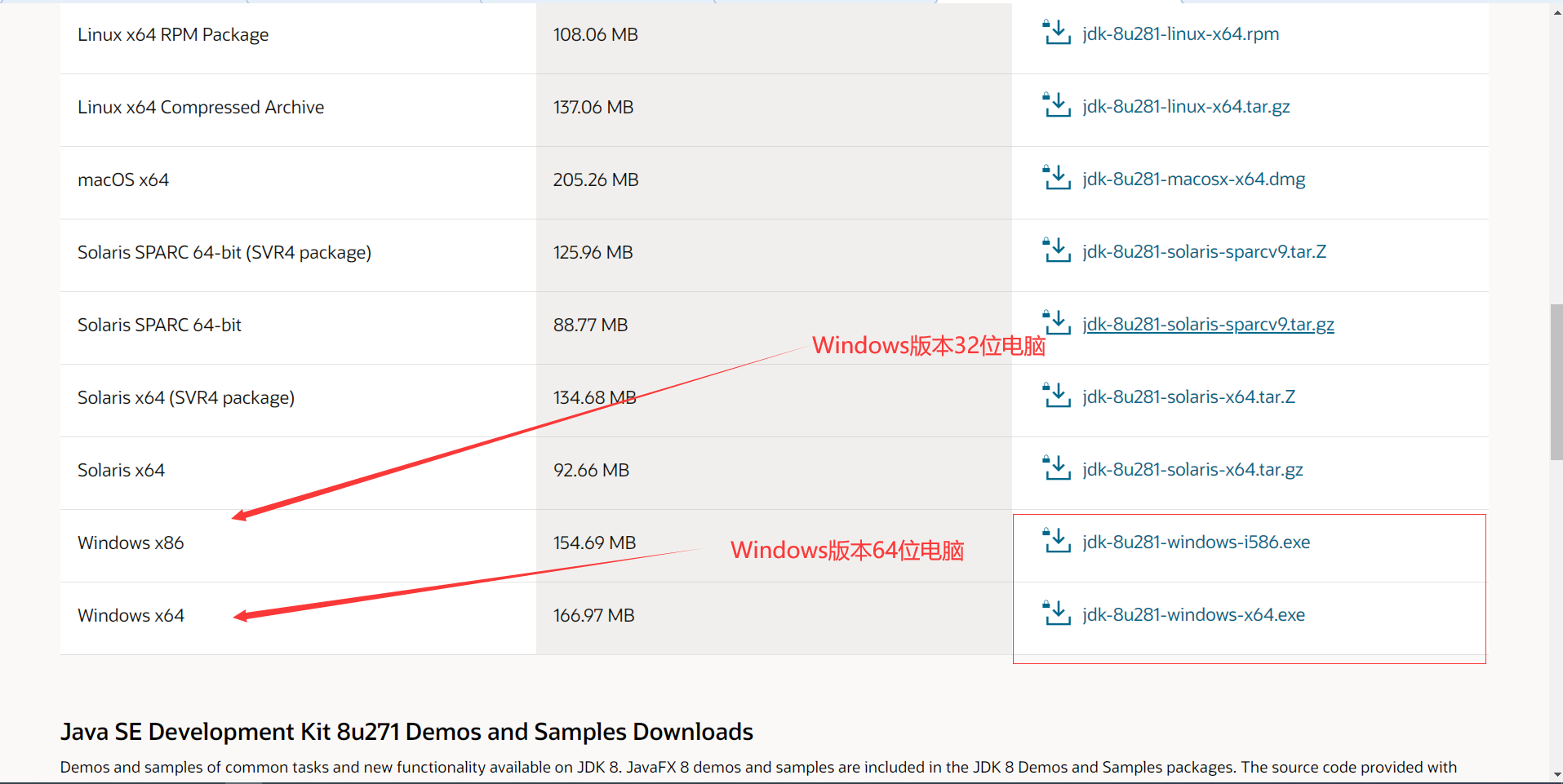Download jdk-8u281-windows-x64.exe link
The height and width of the screenshot is (784, 1563).
pos(1193,615)
